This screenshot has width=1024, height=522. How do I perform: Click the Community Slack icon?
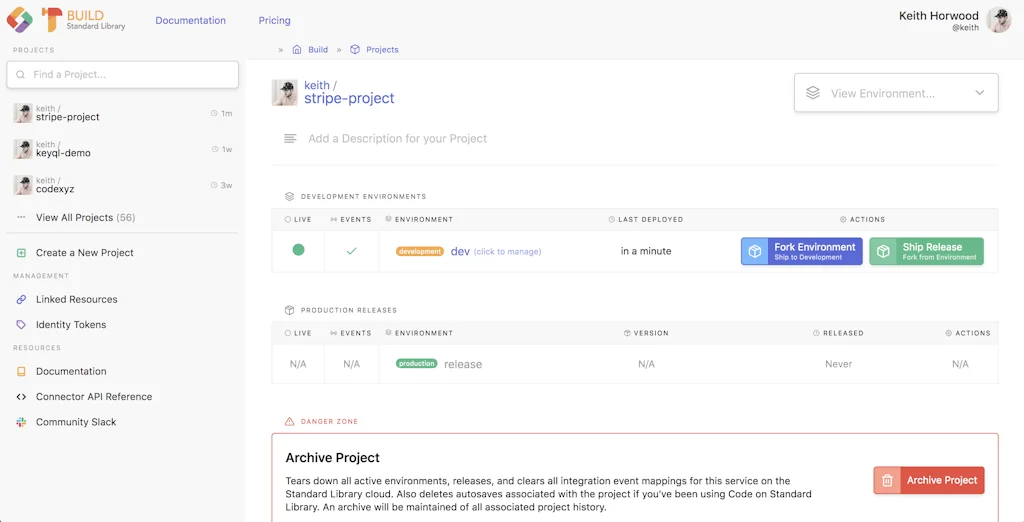point(21,422)
